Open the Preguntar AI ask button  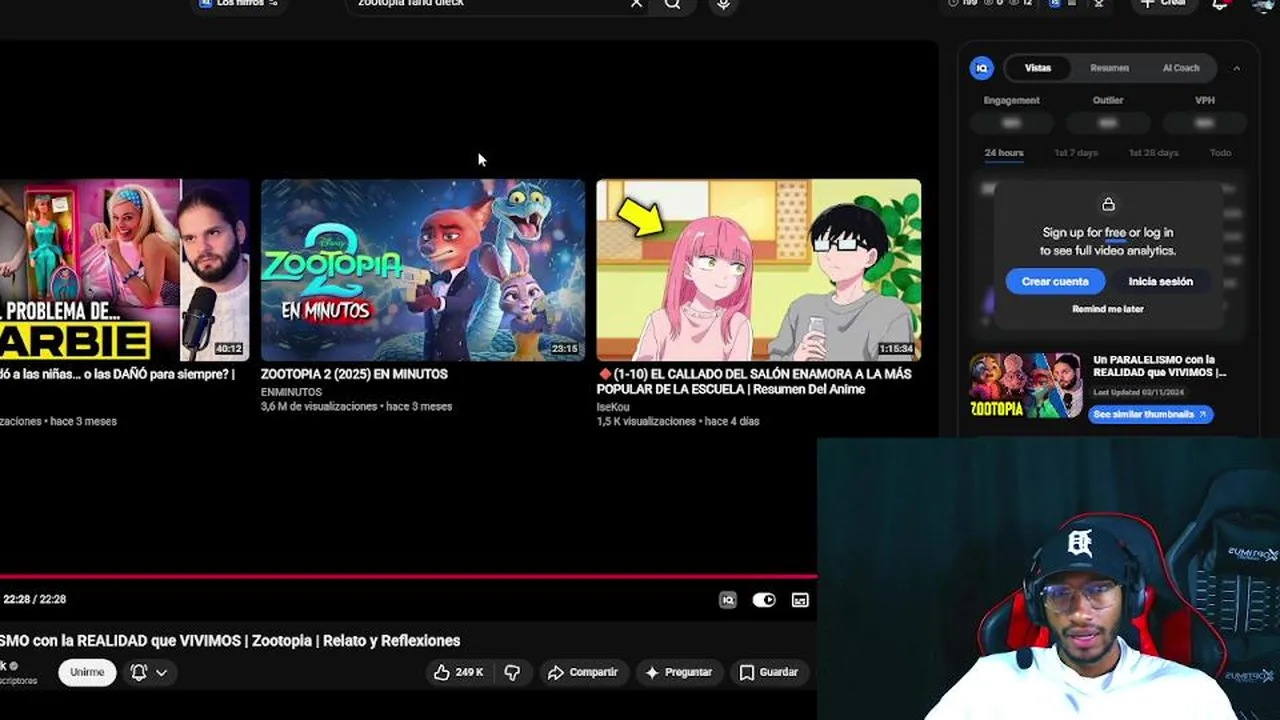point(679,673)
